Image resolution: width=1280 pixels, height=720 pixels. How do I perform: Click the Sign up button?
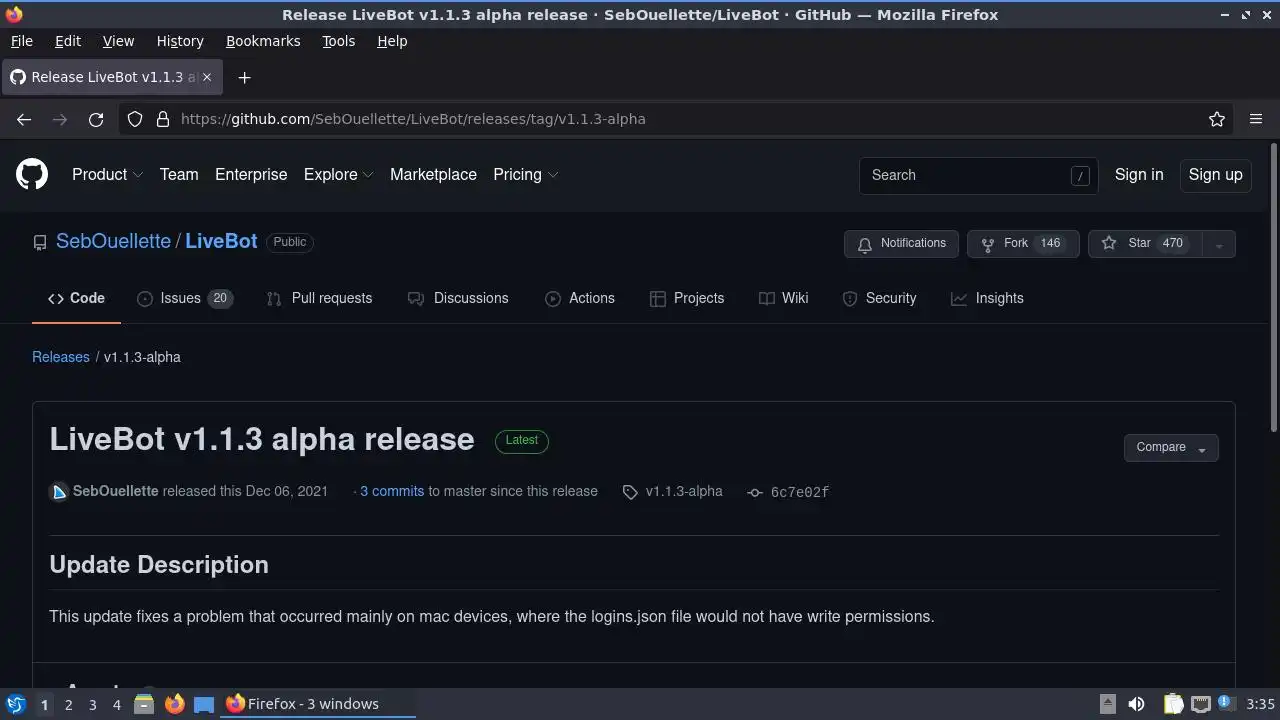[x=1215, y=174]
